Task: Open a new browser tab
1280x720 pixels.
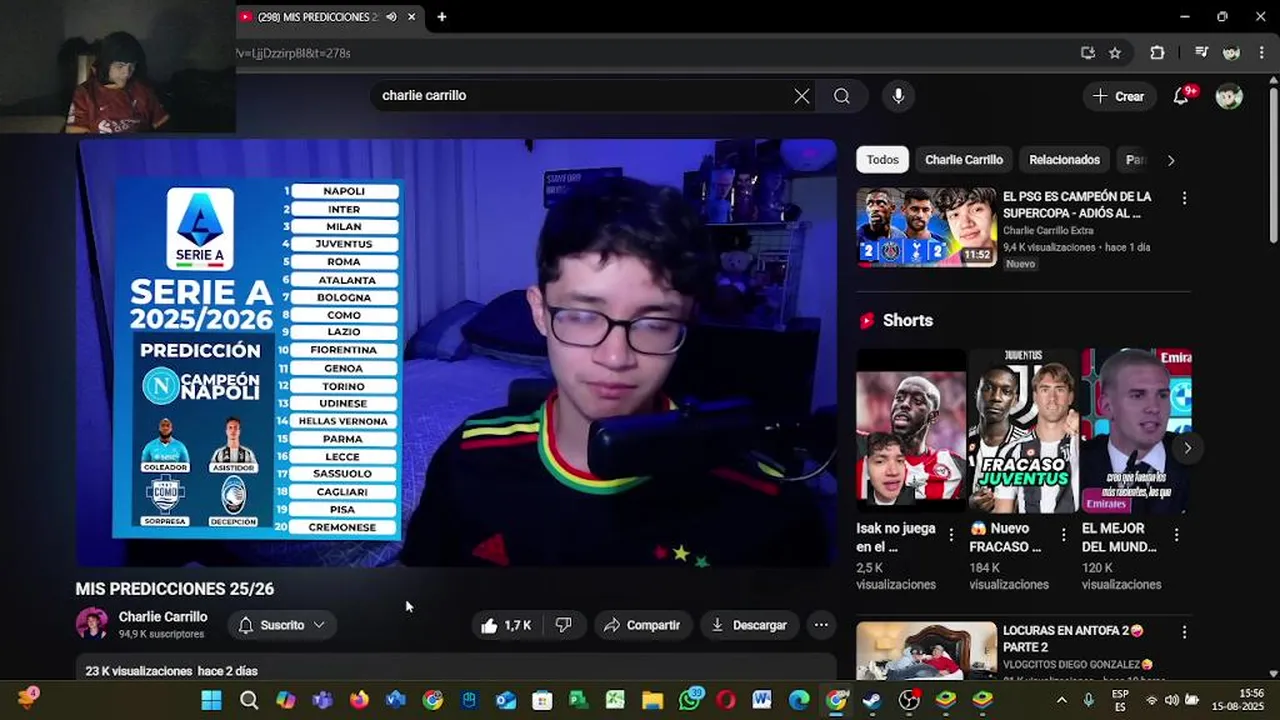Action: [442, 17]
